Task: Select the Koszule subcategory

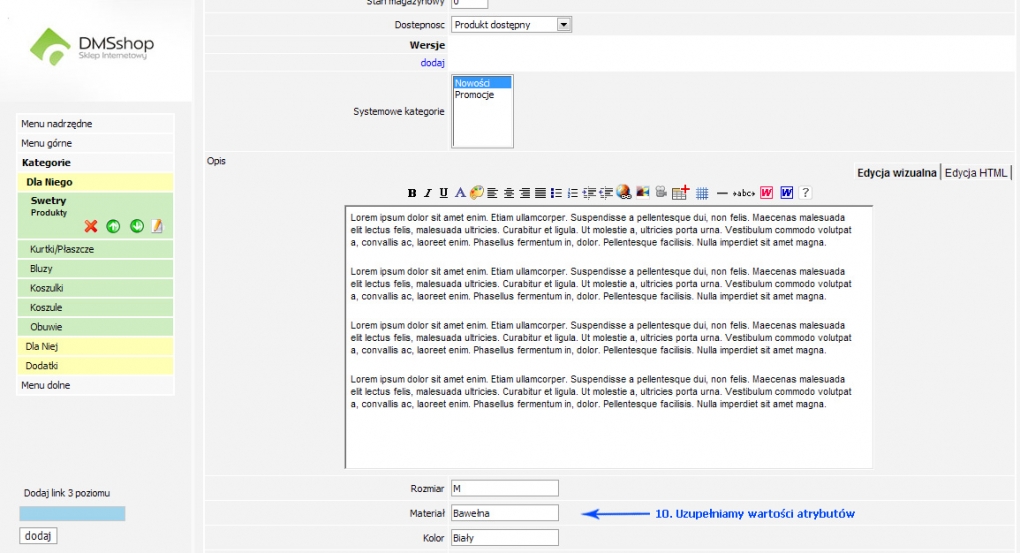Action: coord(95,308)
